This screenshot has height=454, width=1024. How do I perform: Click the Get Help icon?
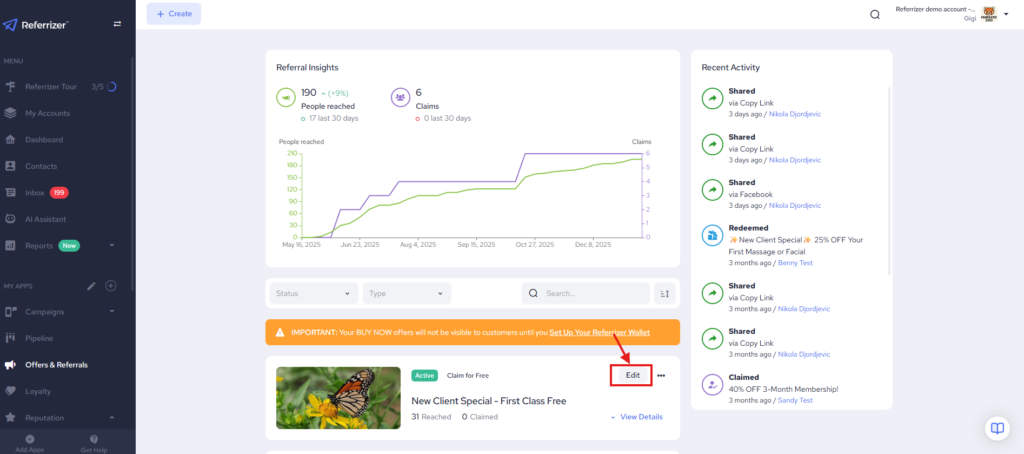point(94,439)
